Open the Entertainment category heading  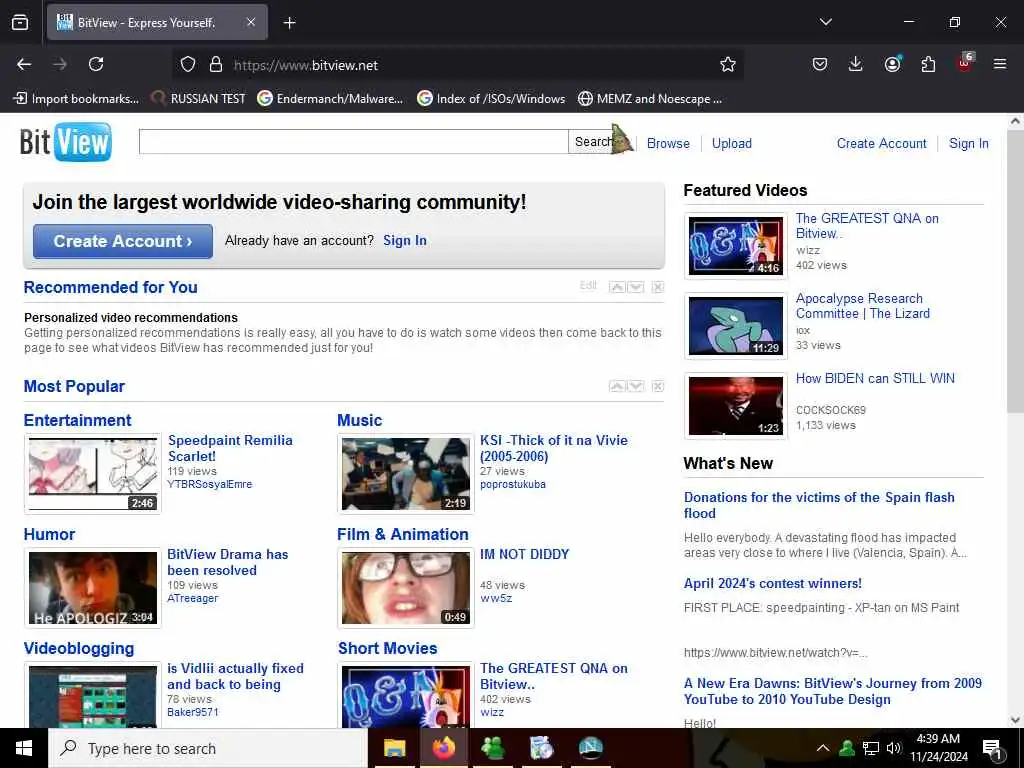click(x=77, y=420)
